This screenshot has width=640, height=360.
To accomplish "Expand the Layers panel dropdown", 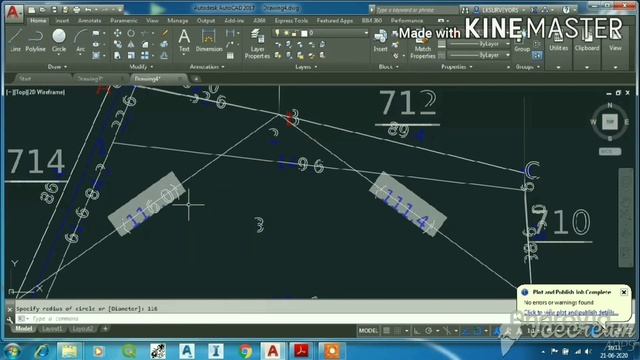I will click(306, 67).
